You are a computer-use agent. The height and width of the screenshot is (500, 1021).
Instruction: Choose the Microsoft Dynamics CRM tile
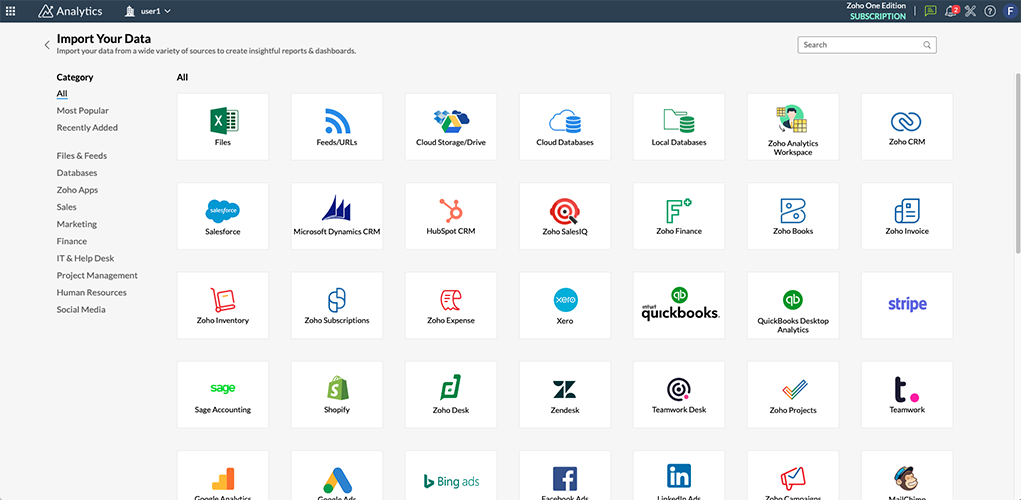[337, 216]
